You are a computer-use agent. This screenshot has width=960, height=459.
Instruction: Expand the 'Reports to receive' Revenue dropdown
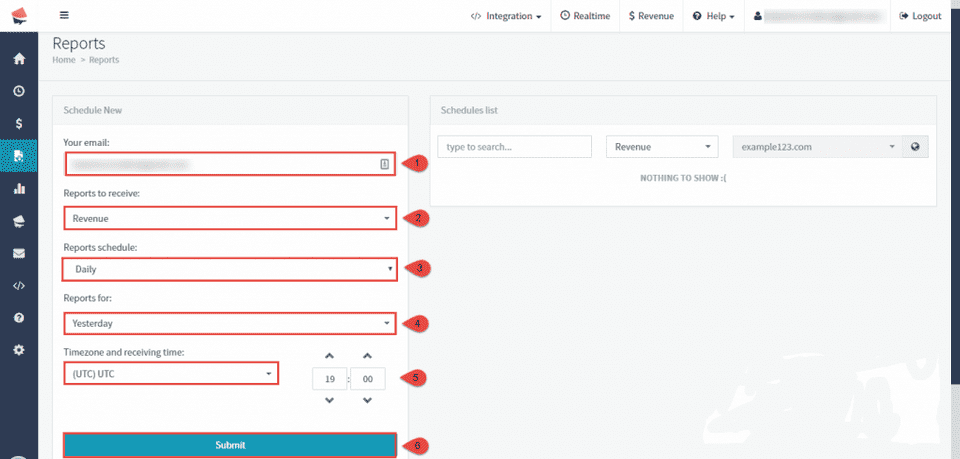[230, 218]
